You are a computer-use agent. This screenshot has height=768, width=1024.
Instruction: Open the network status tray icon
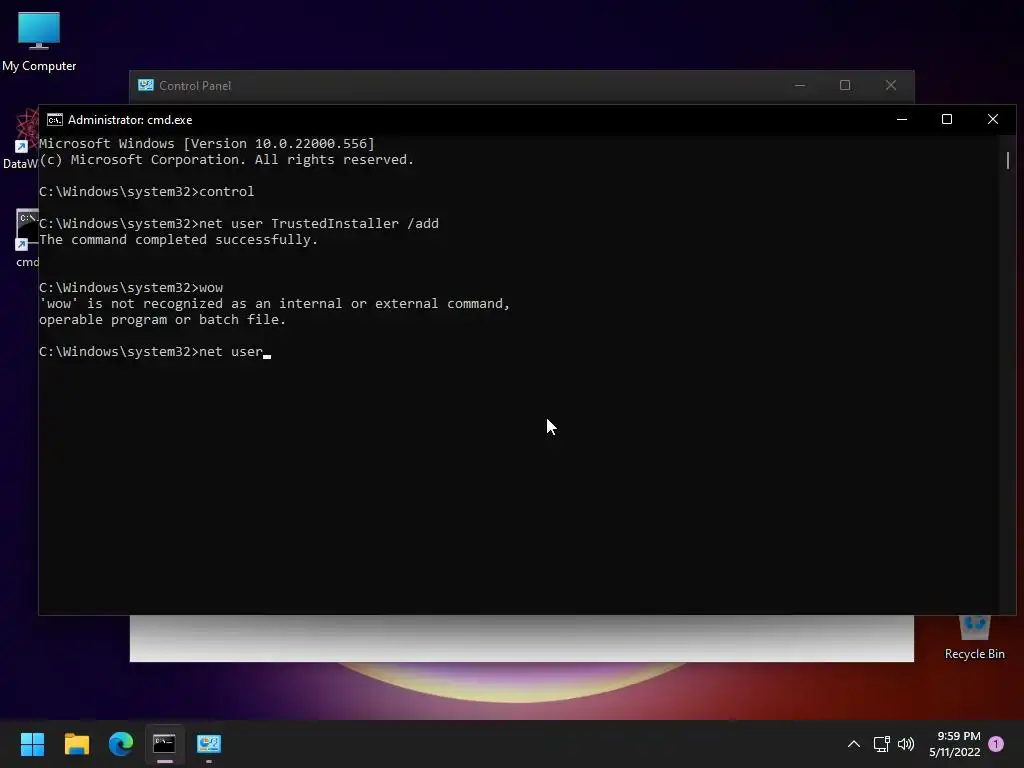882,744
